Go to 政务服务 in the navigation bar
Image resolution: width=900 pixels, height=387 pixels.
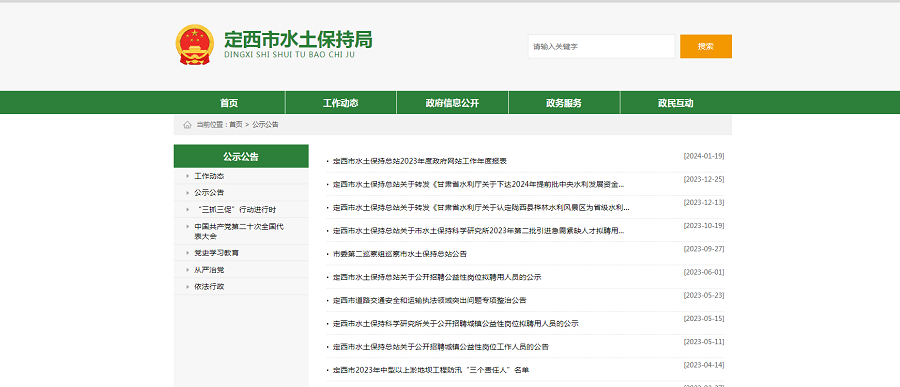(x=564, y=103)
